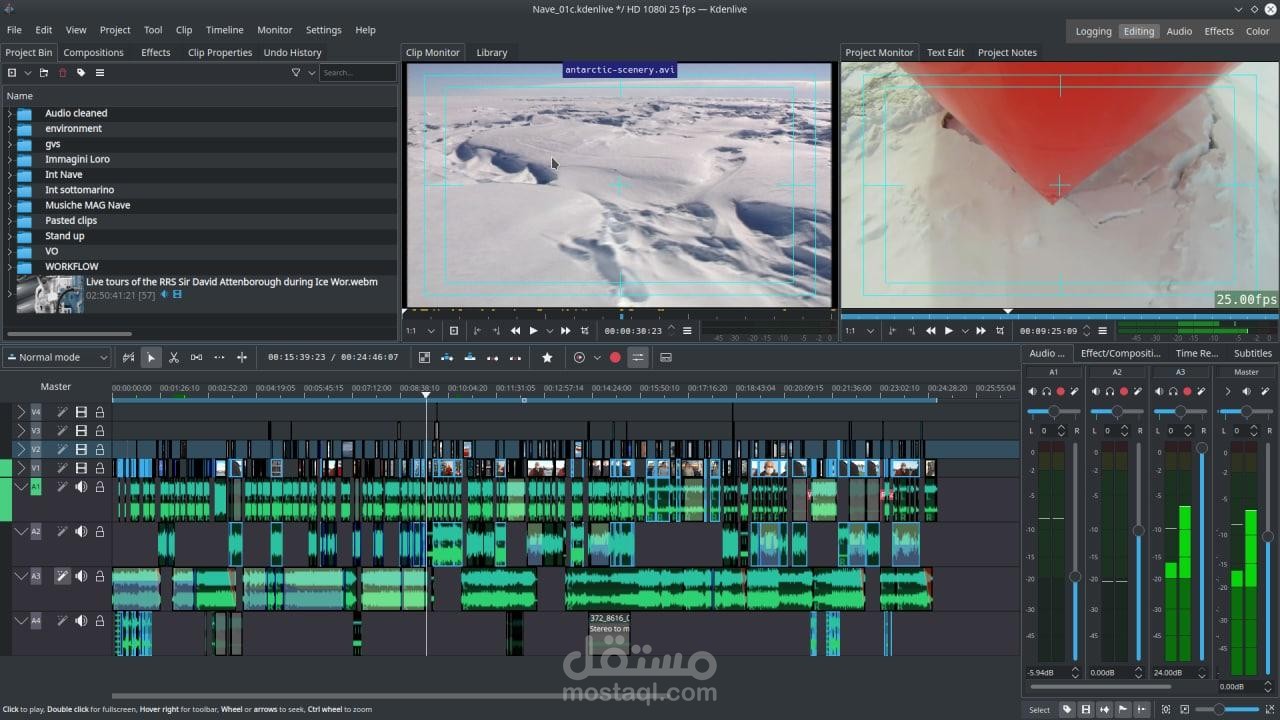Click the Spacer tool in timeline toolbar

(196, 357)
